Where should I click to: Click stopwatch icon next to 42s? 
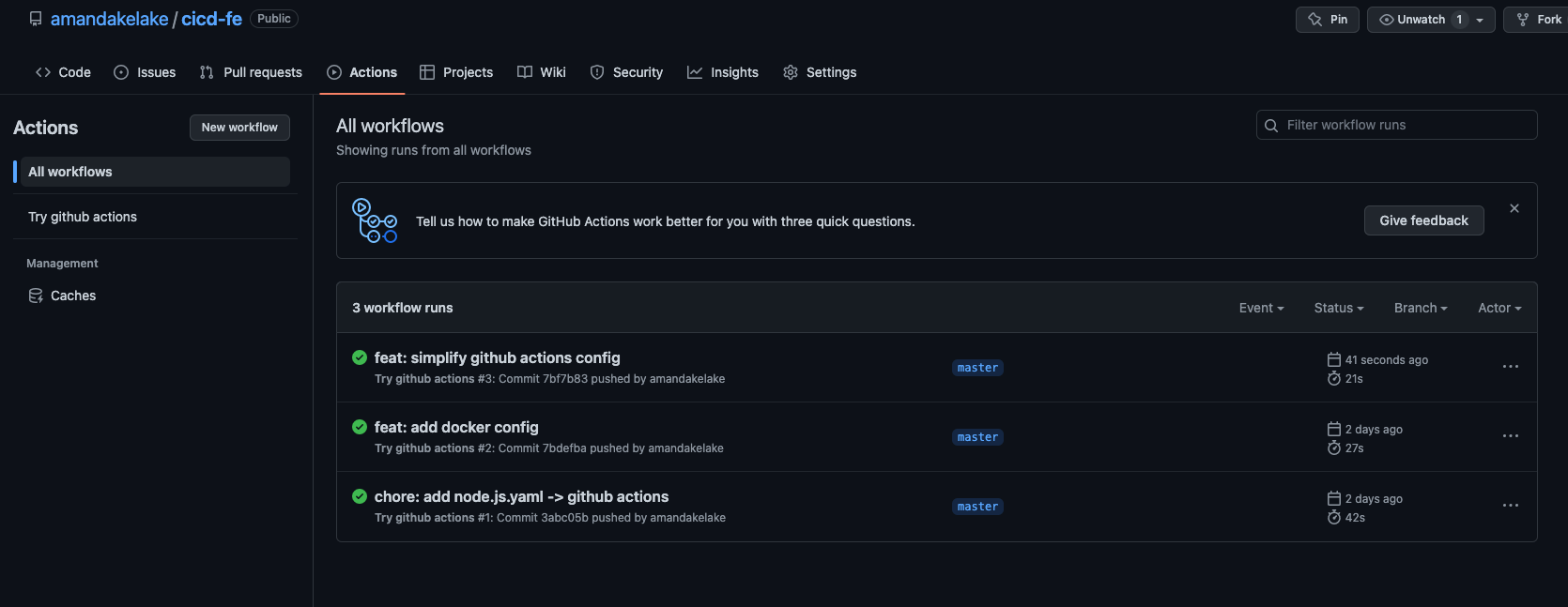(1333, 517)
